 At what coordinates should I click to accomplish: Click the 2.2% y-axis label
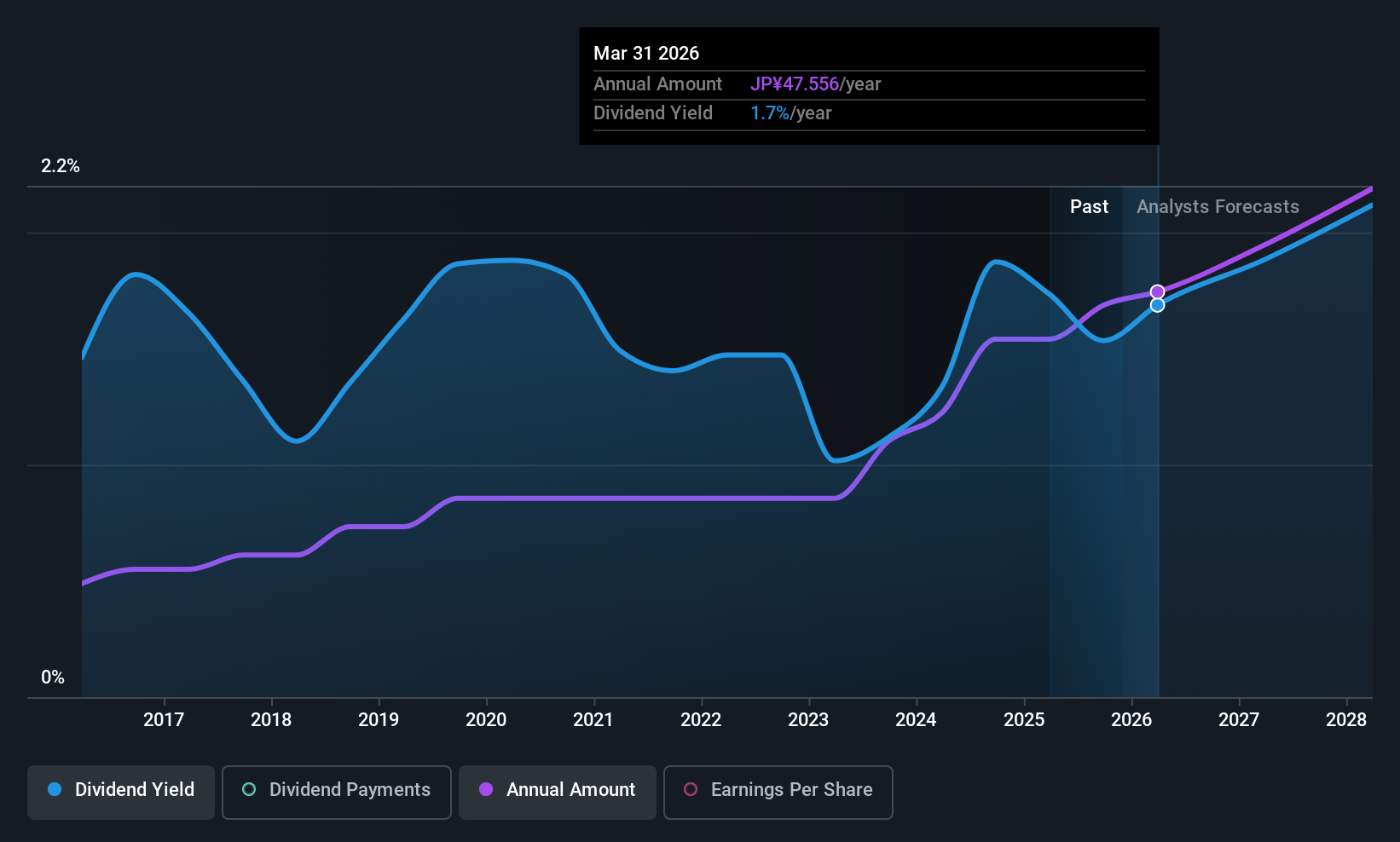[61, 166]
